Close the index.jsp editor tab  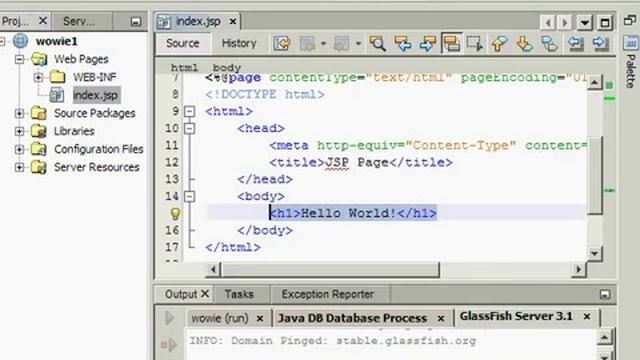[233, 21]
